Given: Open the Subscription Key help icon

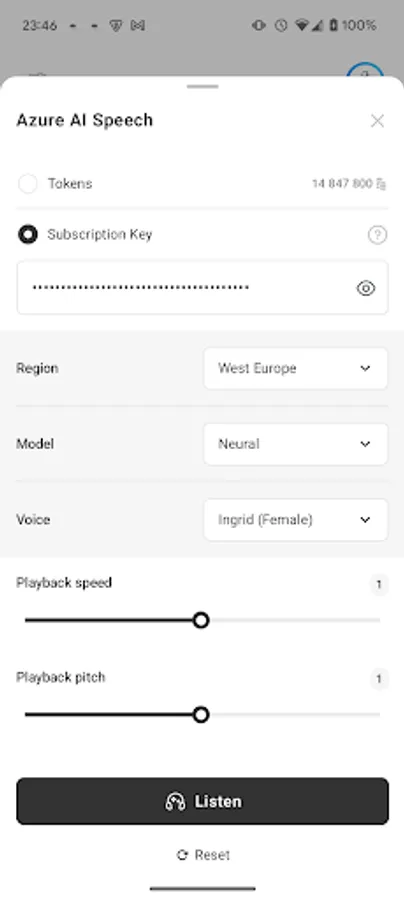Looking at the screenshot, I should (377, 235).
